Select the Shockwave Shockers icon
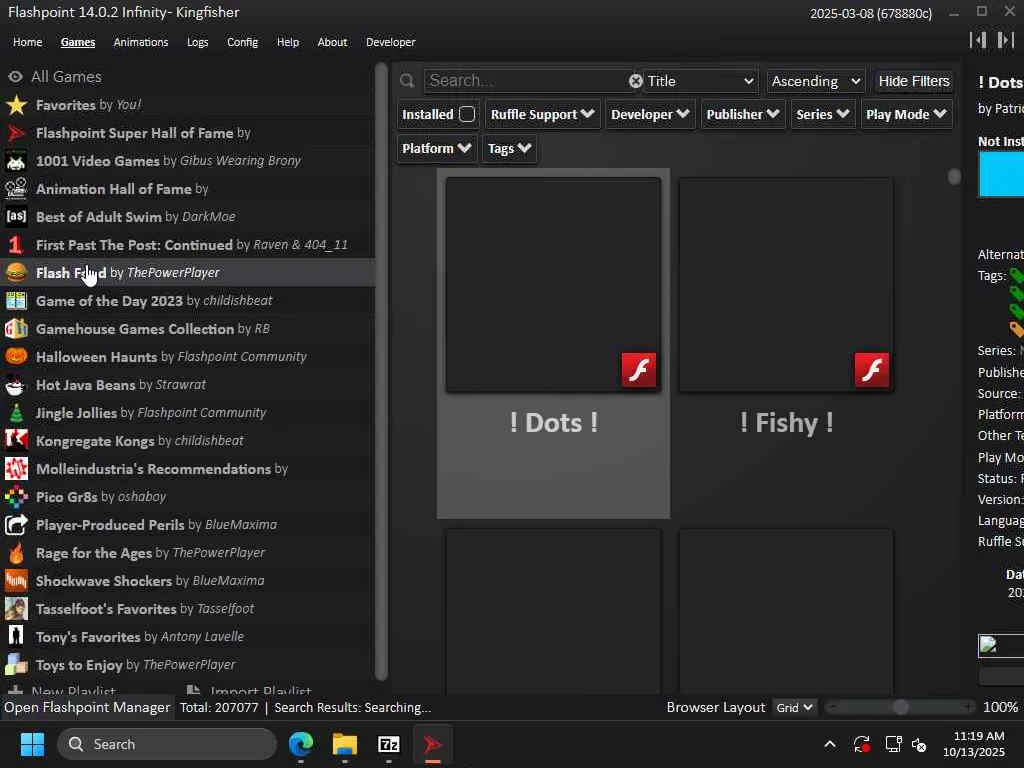 tap(16, 581)
